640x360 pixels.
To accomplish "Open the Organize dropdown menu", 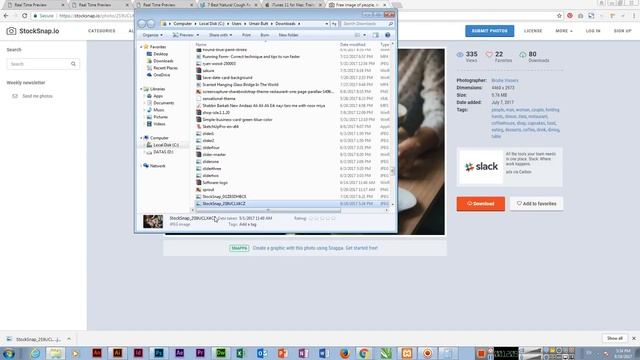I will point(153,35).
